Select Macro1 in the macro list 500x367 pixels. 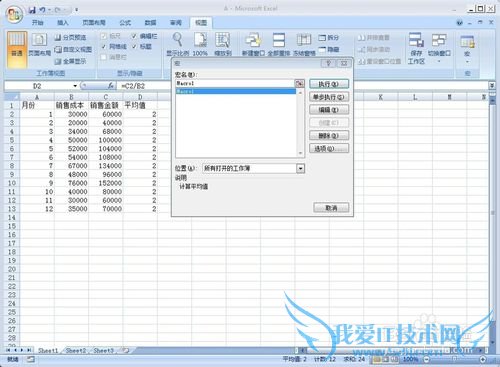(236, 91)
